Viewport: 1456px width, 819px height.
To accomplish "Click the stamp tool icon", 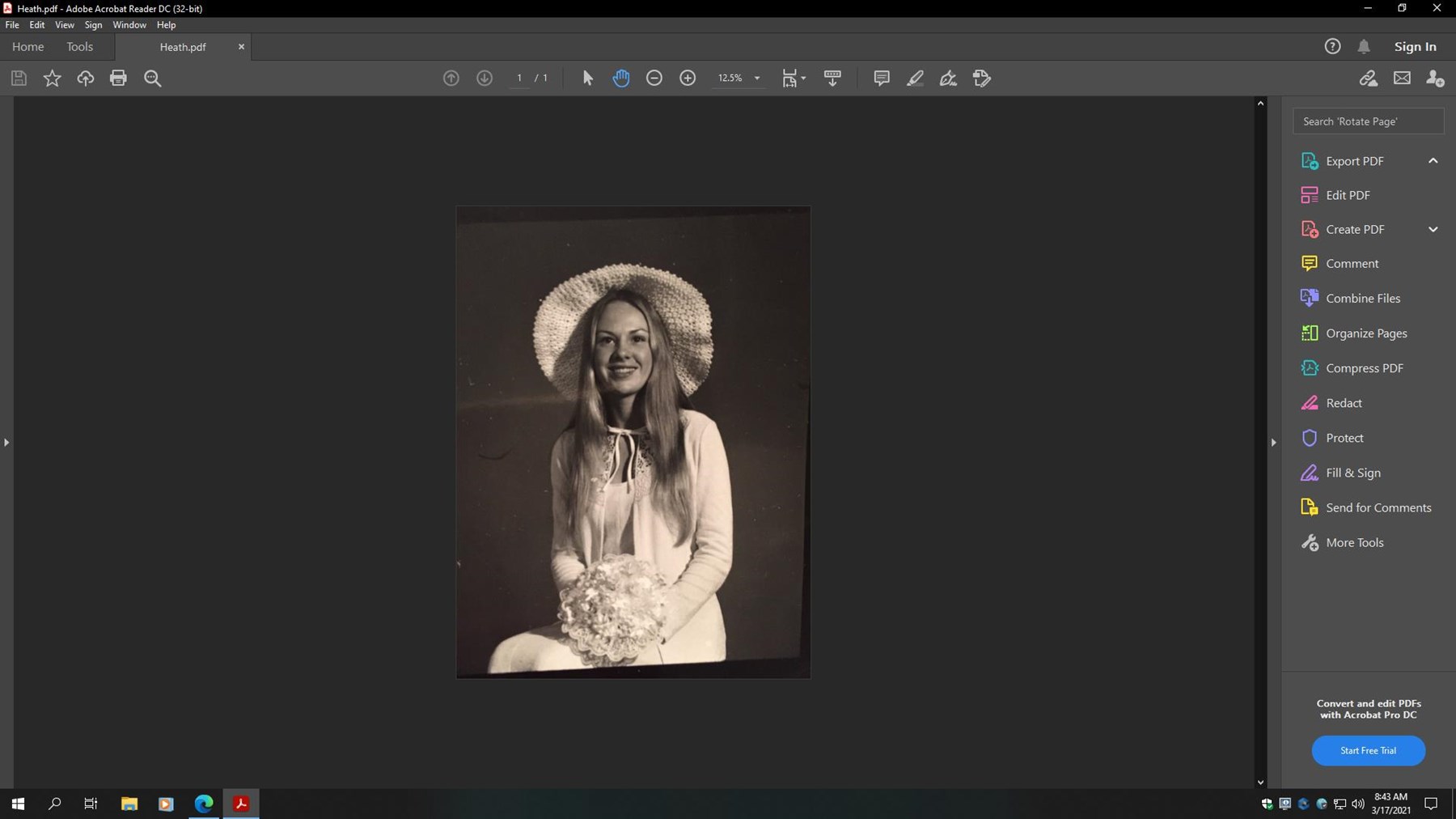I will coord(982,79).
